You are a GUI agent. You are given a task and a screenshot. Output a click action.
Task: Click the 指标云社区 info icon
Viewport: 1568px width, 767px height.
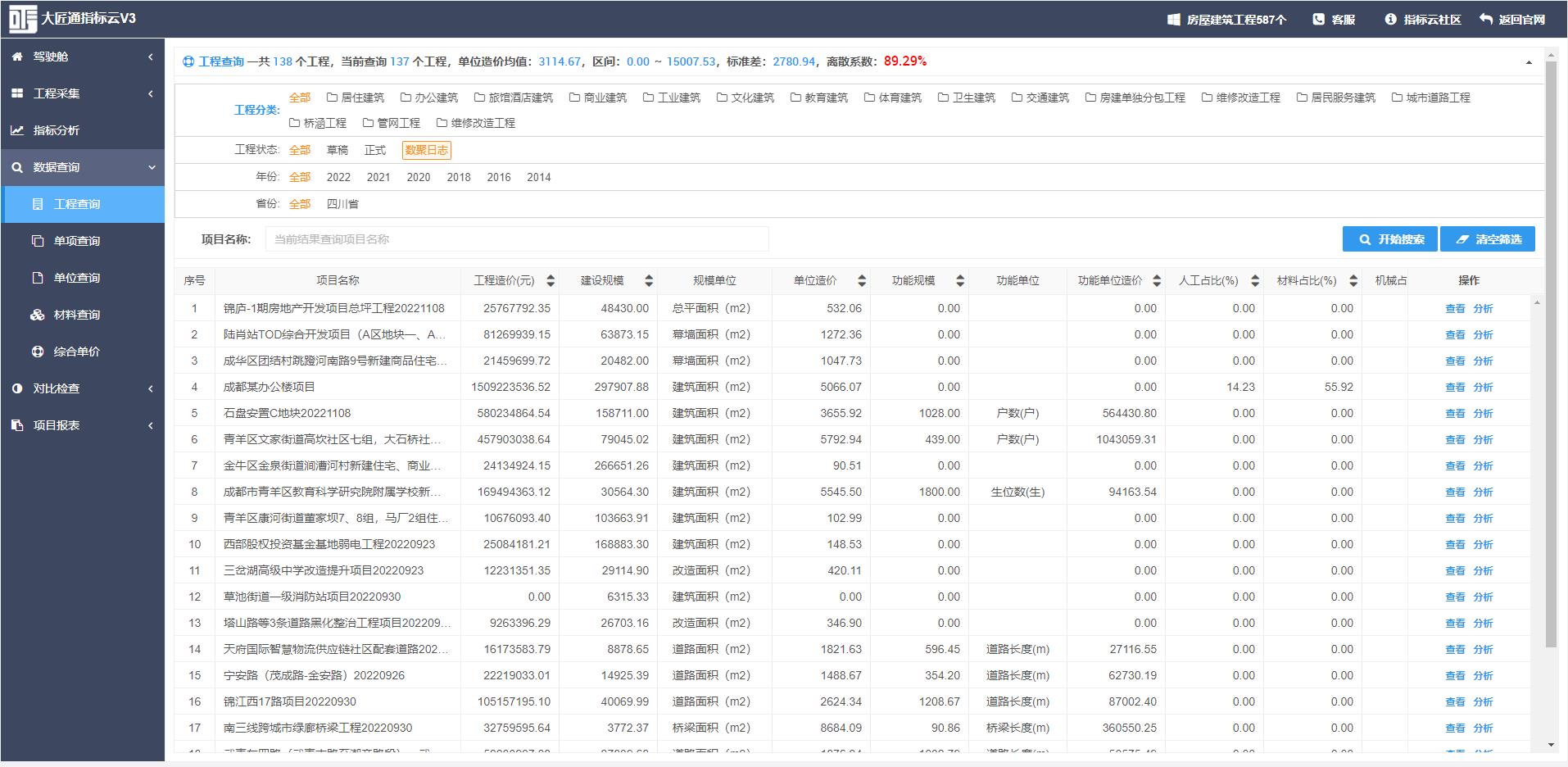click(x=1390, y=19)
